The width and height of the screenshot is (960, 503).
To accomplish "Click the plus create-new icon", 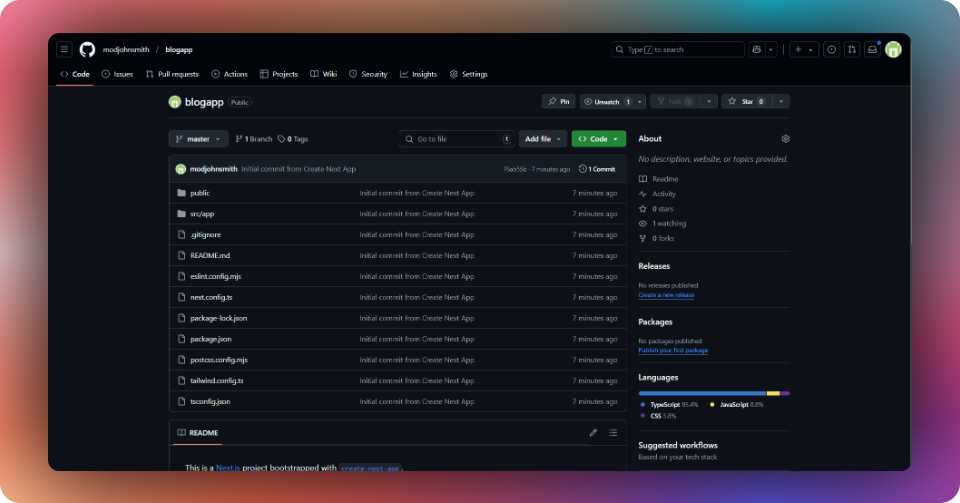I will click(798, 50).
